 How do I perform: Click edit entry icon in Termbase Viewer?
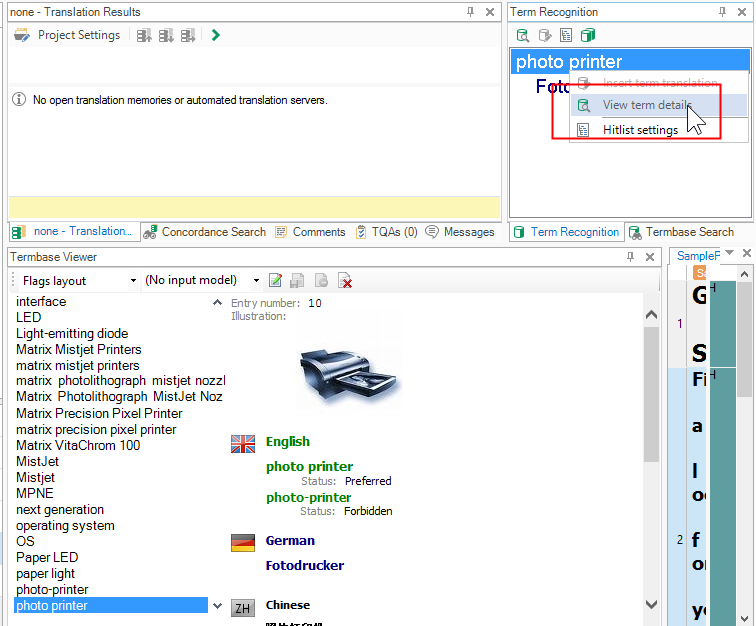pos(275,281)
